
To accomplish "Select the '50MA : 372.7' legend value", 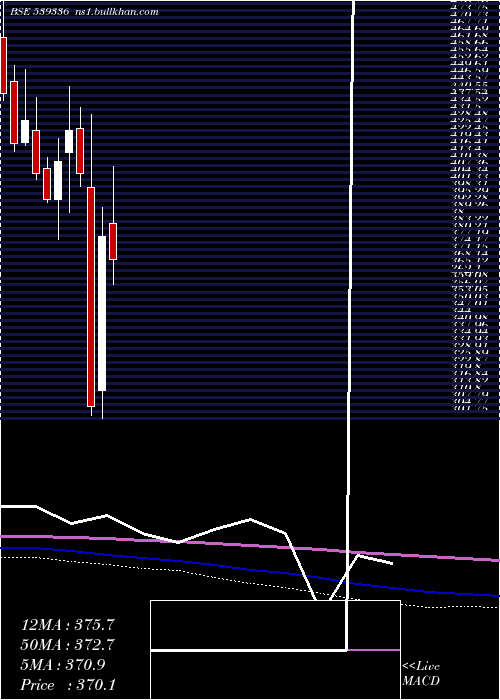I will (x=68, y=645).
